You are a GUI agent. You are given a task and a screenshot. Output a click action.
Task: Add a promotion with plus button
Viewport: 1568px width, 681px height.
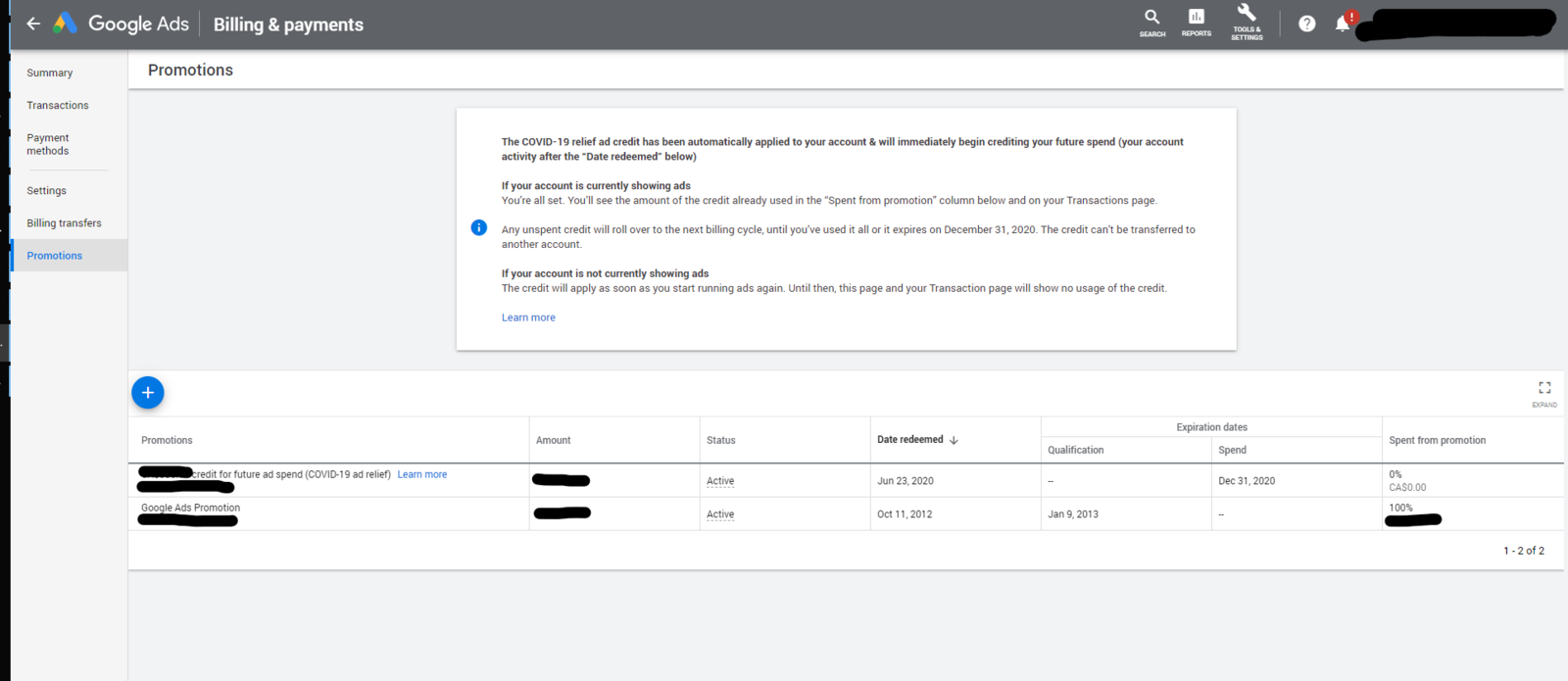148,393
